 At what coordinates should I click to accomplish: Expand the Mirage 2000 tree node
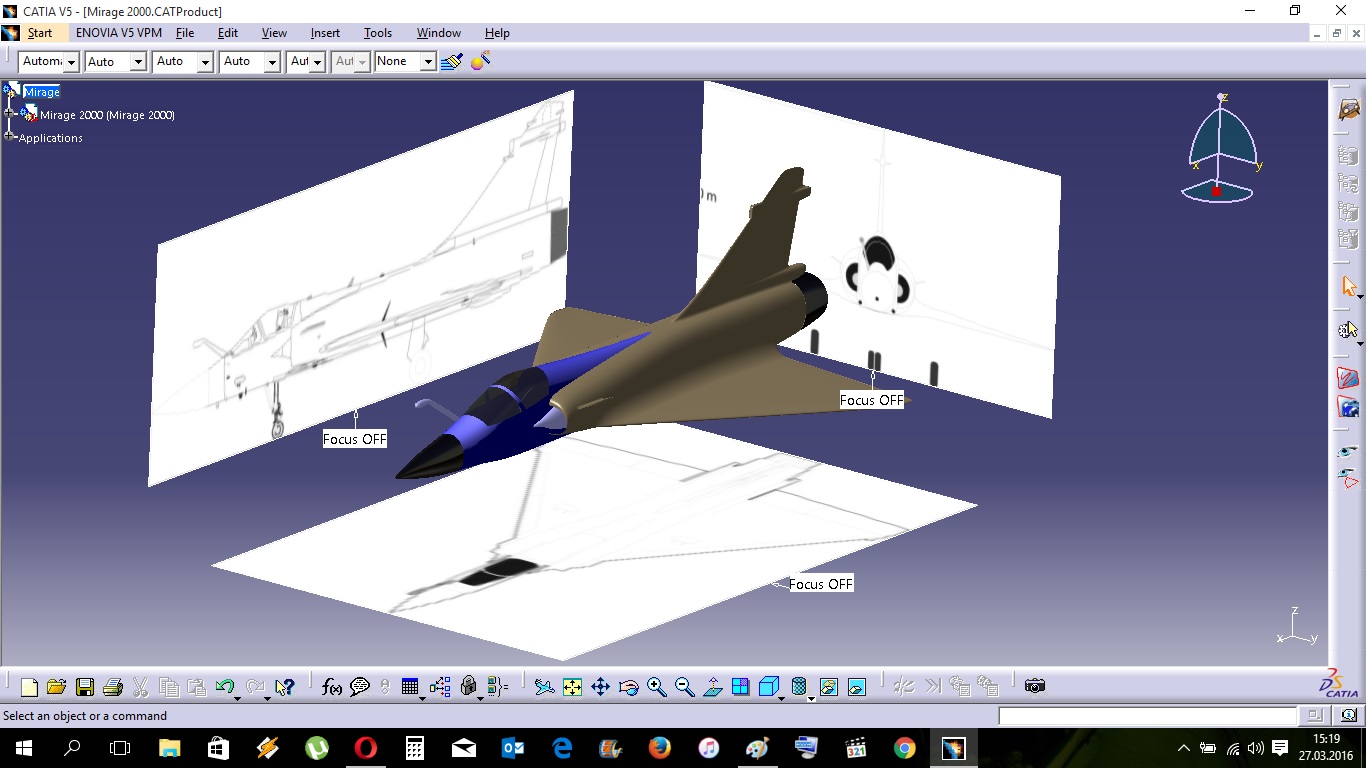tap(10, 114)
